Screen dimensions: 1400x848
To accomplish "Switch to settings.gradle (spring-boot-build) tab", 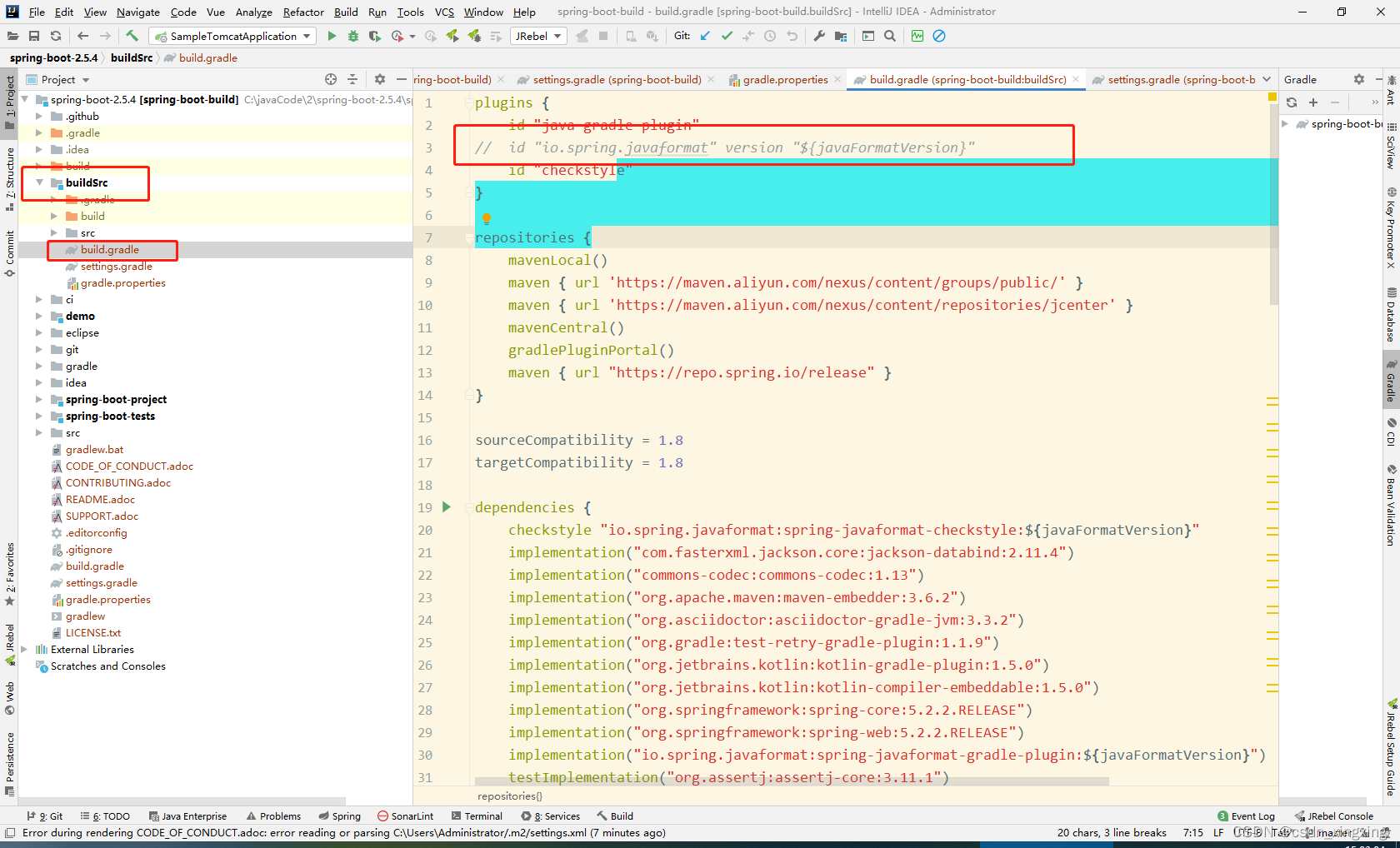I will point(617,79).
